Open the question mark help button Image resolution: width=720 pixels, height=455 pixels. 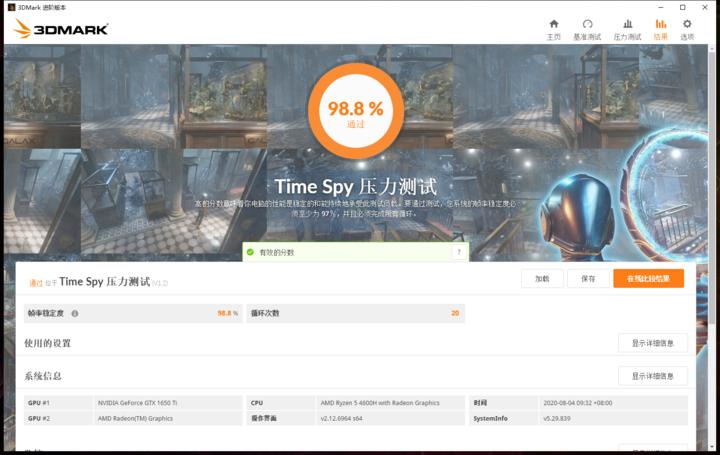(459, 252)
